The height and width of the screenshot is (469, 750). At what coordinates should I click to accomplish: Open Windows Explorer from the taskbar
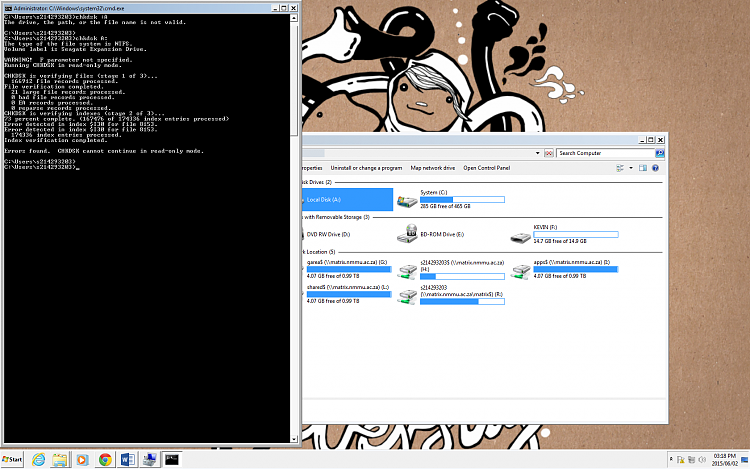click(x=60, y=460)
